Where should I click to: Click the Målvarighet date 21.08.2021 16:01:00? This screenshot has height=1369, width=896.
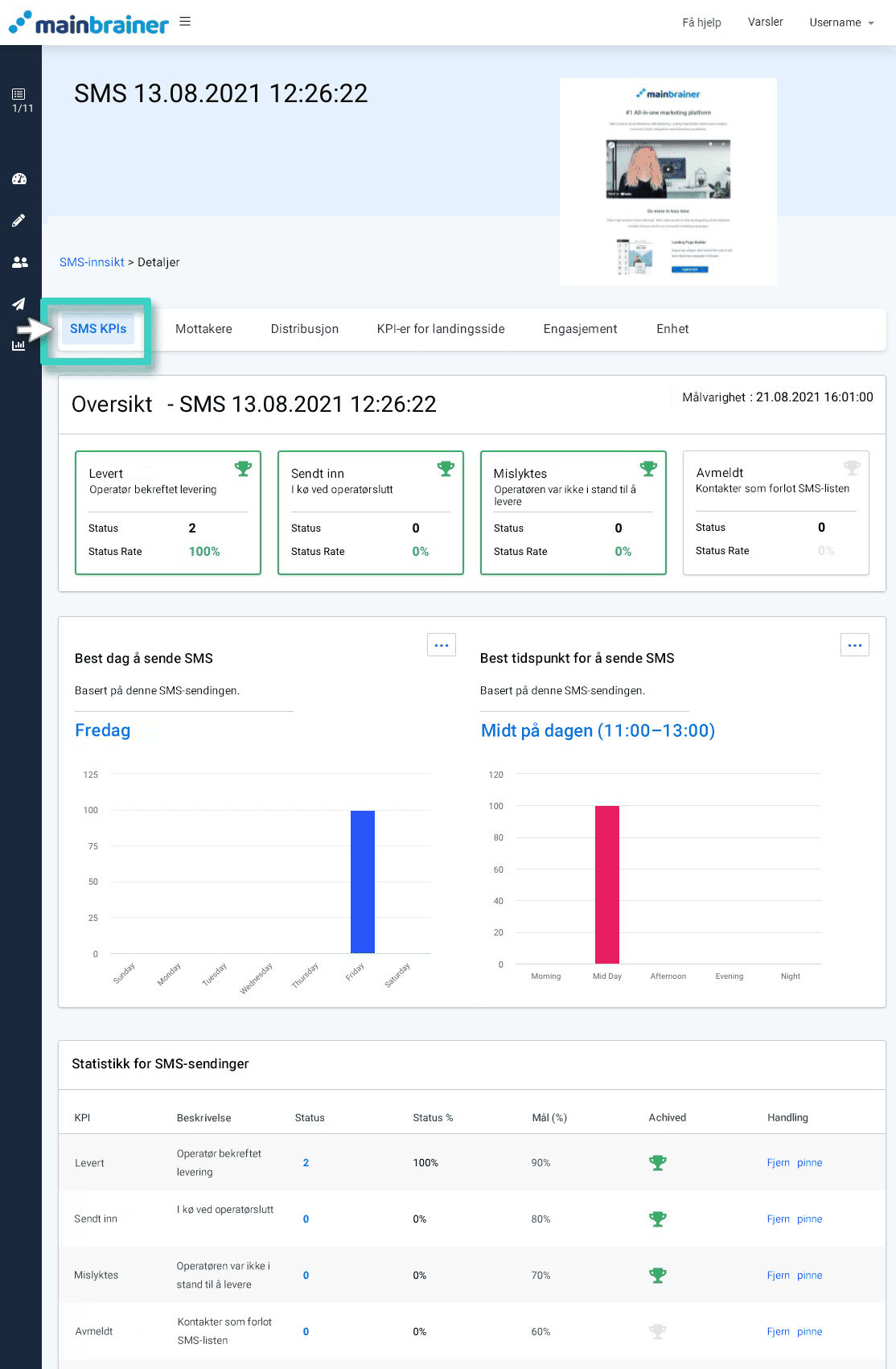click(814, 397)
